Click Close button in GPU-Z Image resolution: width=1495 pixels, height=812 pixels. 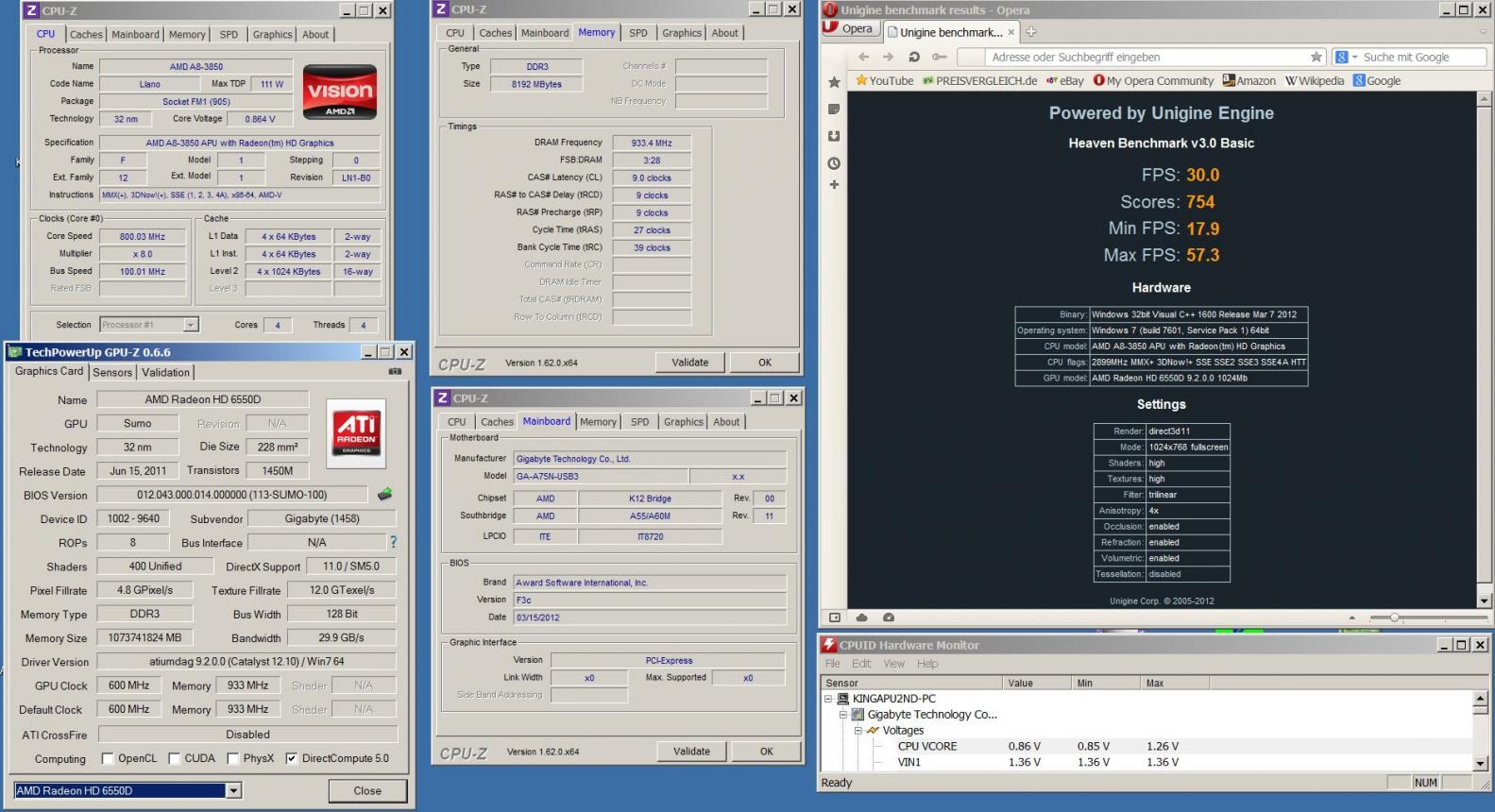(x=367, y=790)
